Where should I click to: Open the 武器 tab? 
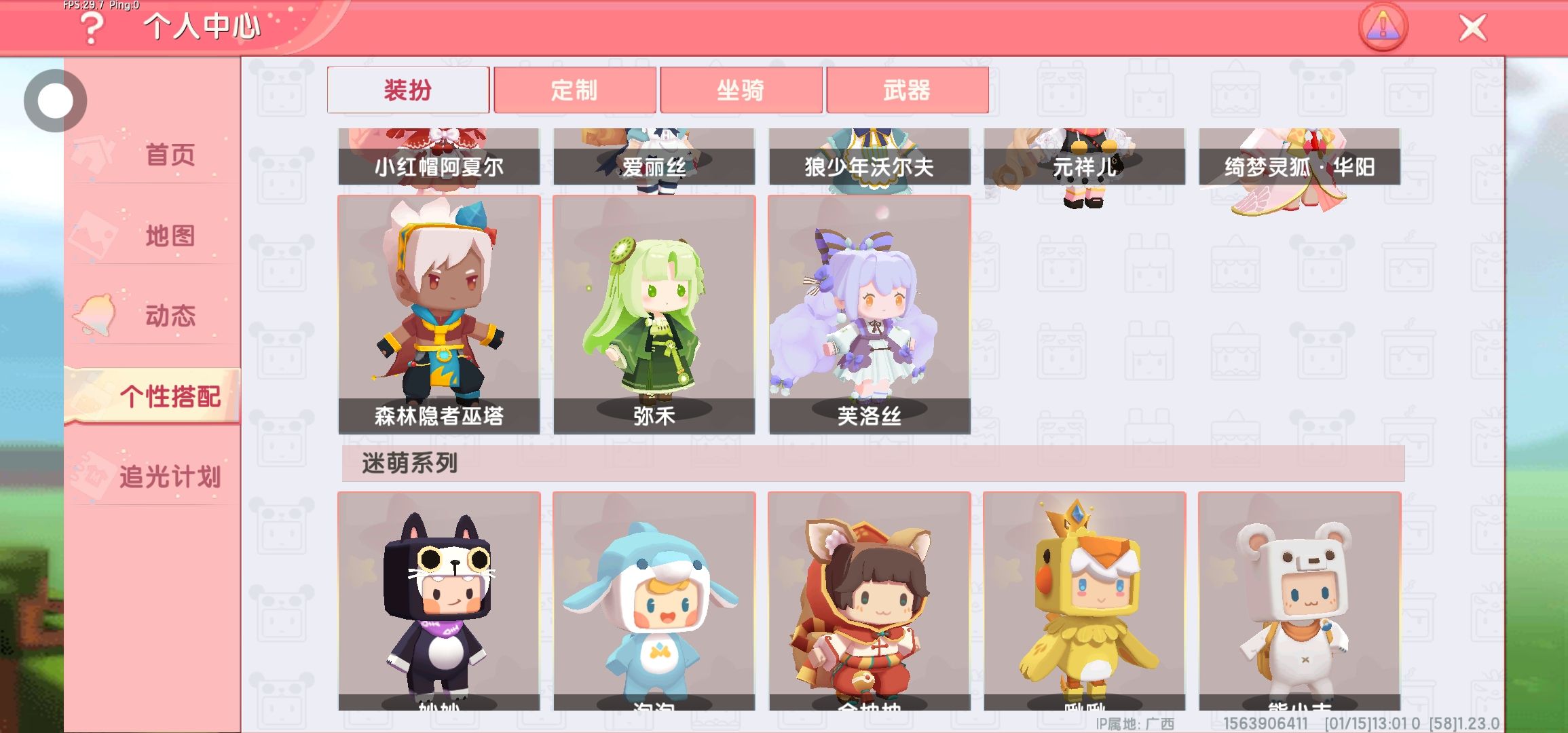coord(908,90)
